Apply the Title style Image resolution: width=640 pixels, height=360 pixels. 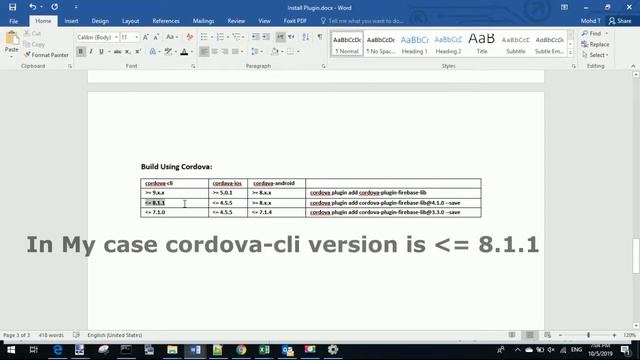pyautogui.click(x=482, y=44)
